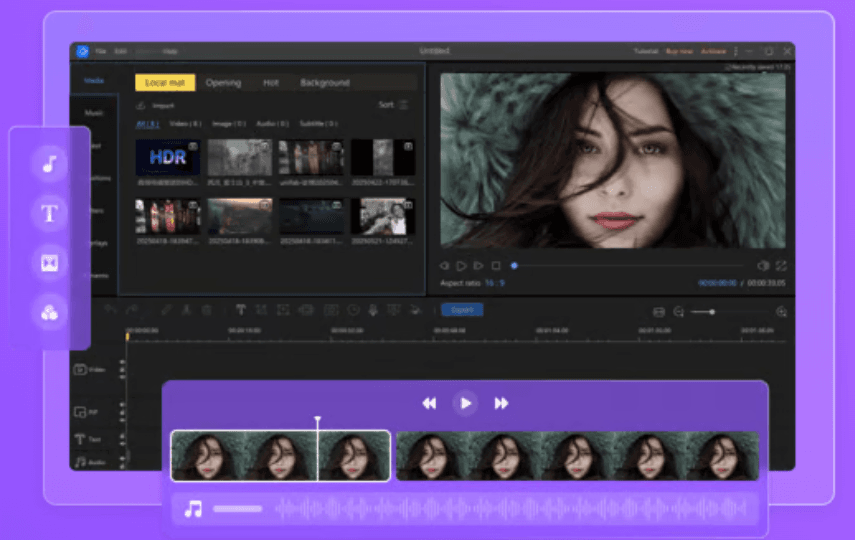Select the Music sidebar tab
855x540 pixels.
pos(94,113)
